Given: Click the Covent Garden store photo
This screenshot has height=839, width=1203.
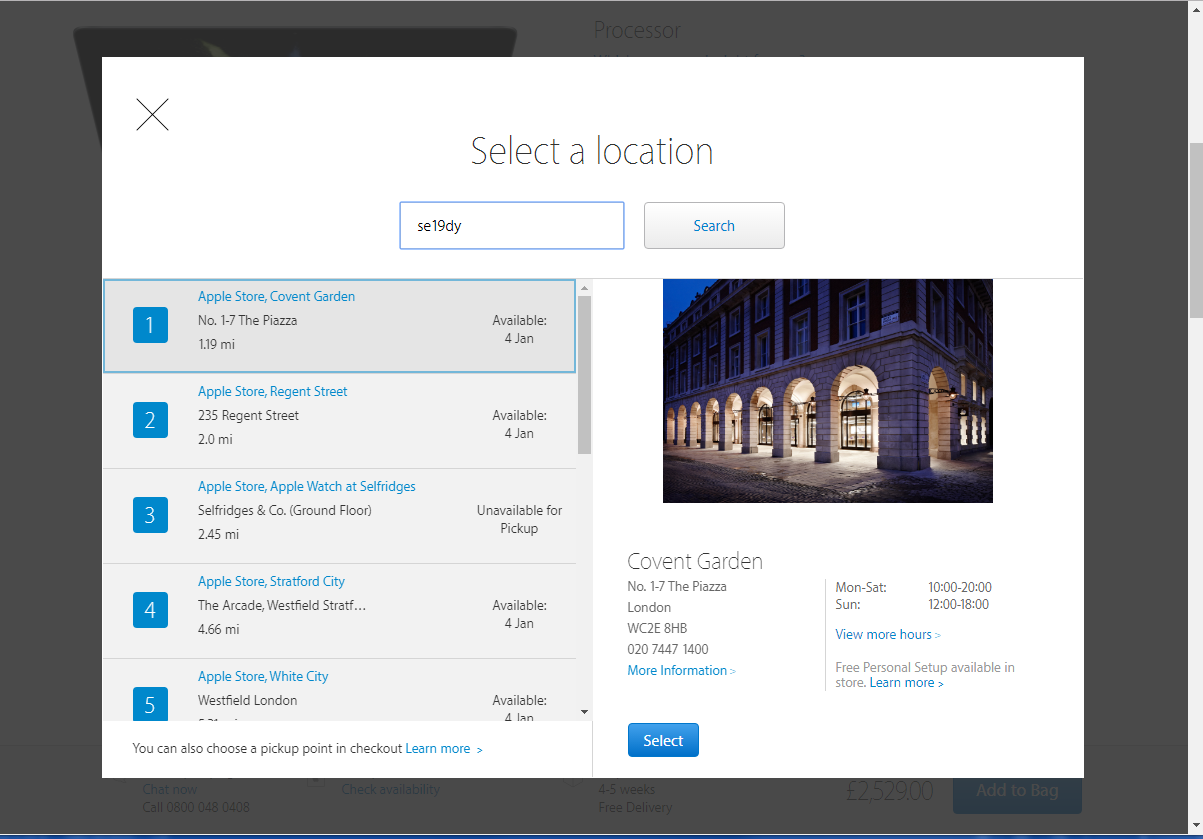Looking at the screenshot, I should point(828,390).
